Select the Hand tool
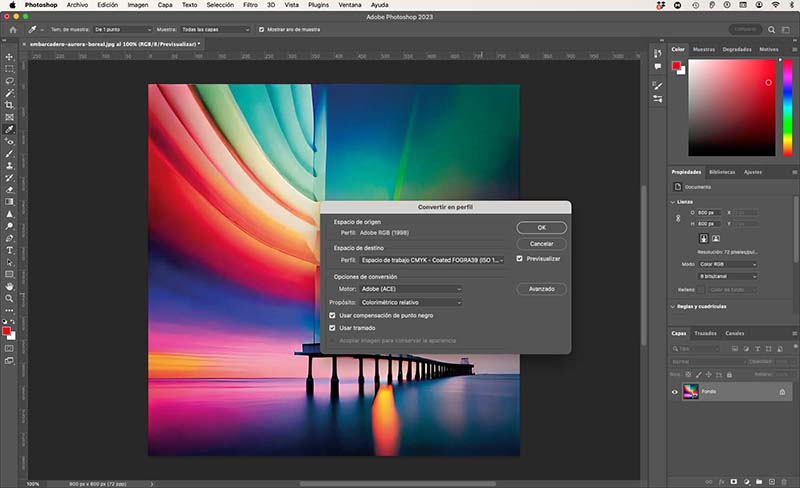Screen dimensions: 800x488 click(9, 286)
